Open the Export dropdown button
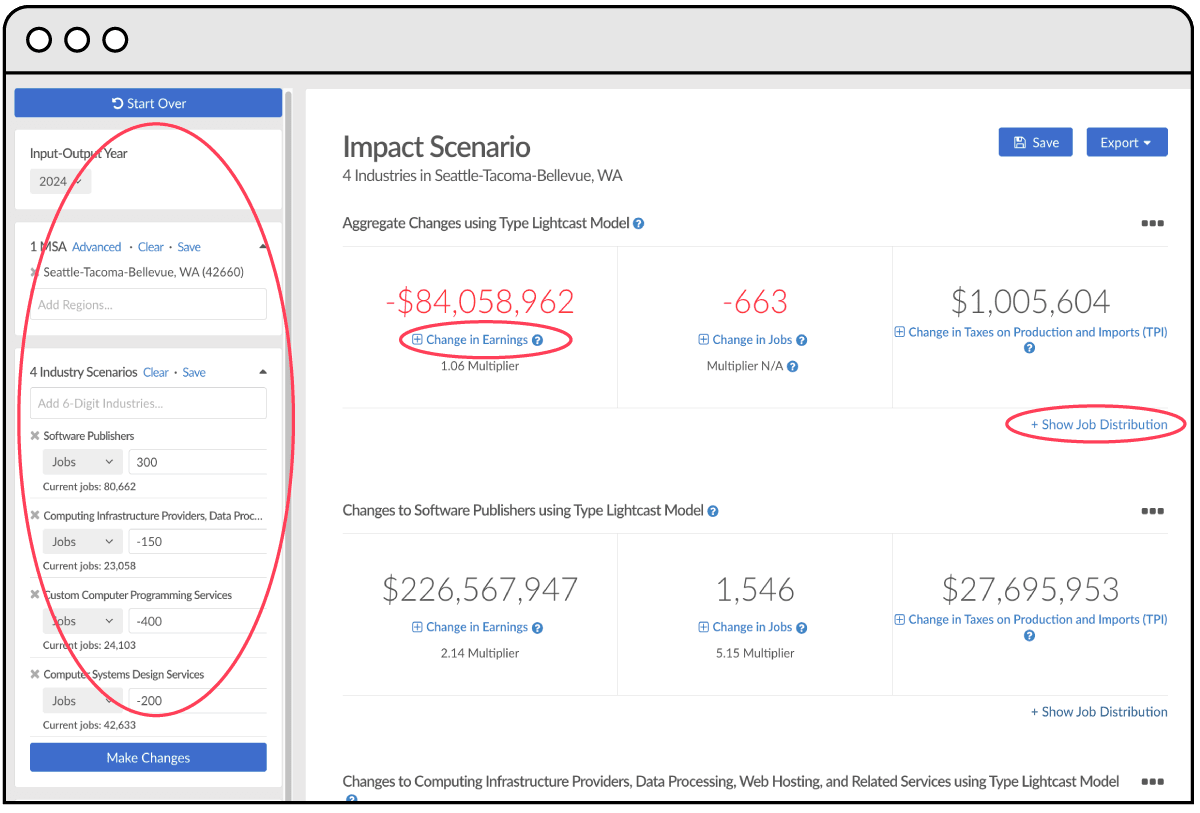 (x=1126, y=143)
